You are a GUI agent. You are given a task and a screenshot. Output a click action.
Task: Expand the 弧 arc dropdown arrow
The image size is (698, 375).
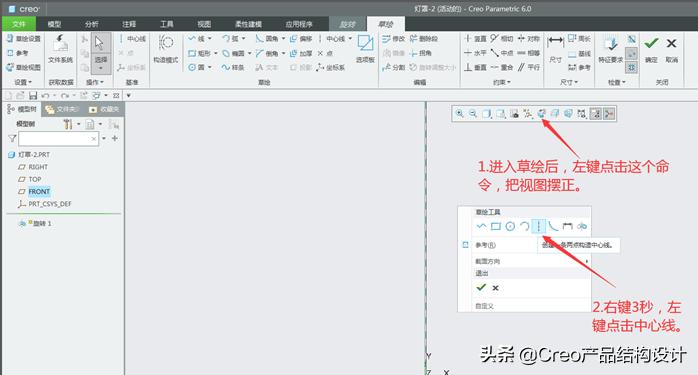click(x=243, y=39)
